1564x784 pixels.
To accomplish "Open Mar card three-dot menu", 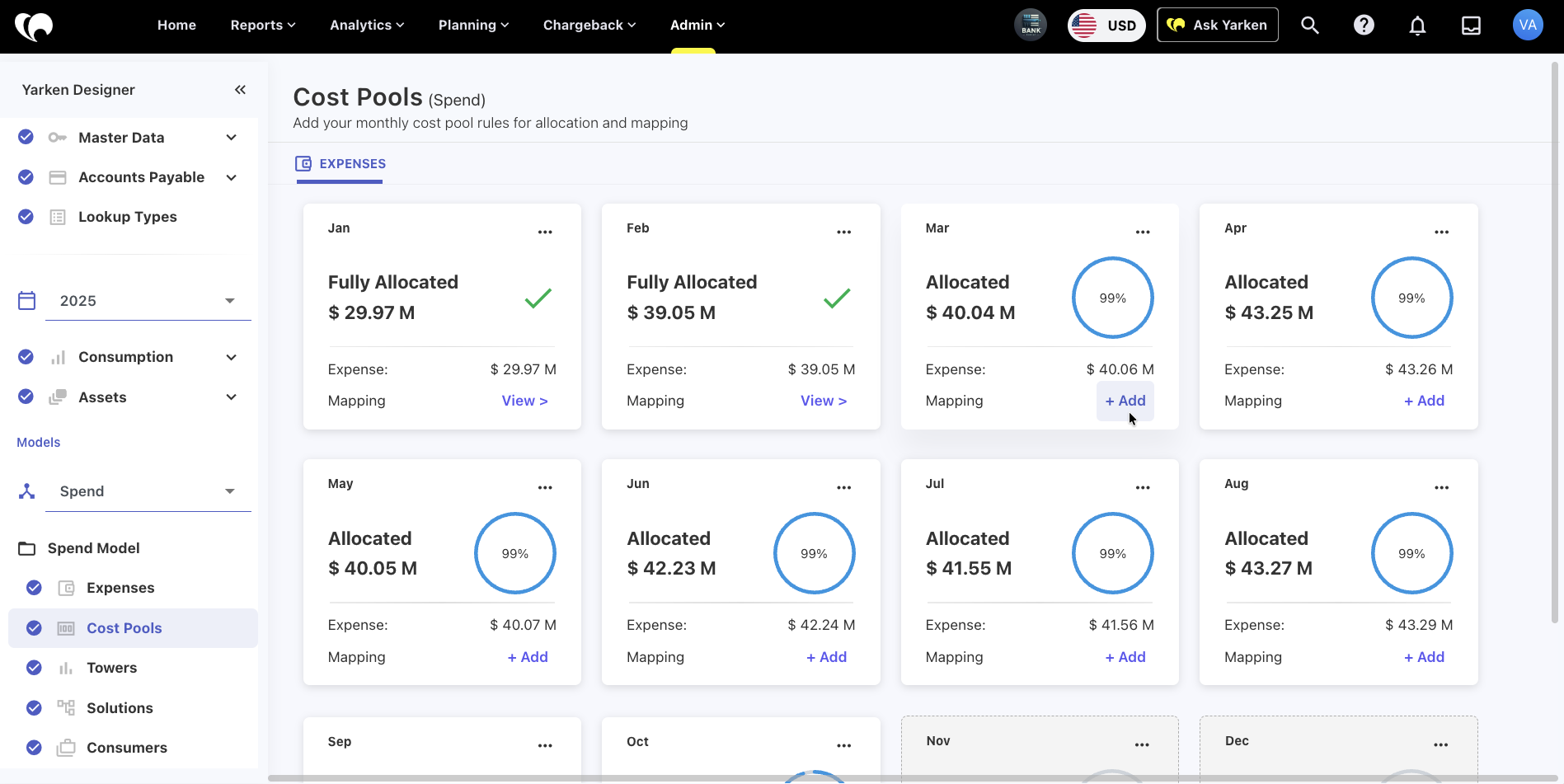I will tap(1143, 232).
